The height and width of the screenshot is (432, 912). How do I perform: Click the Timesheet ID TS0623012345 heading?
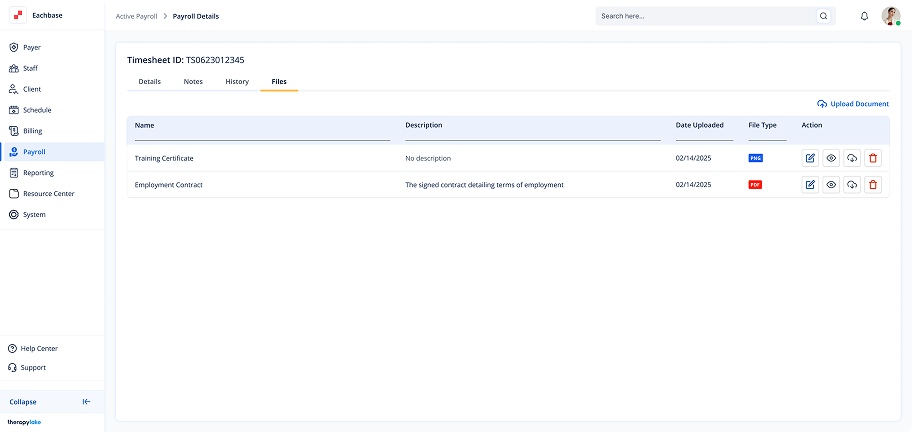point(186,60)
